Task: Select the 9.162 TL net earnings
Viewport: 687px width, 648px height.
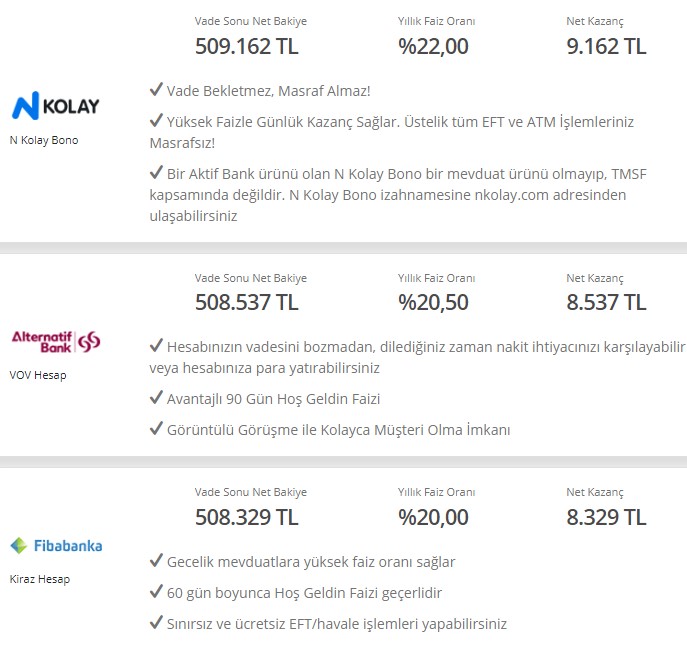Action: [x=606, y=46]
